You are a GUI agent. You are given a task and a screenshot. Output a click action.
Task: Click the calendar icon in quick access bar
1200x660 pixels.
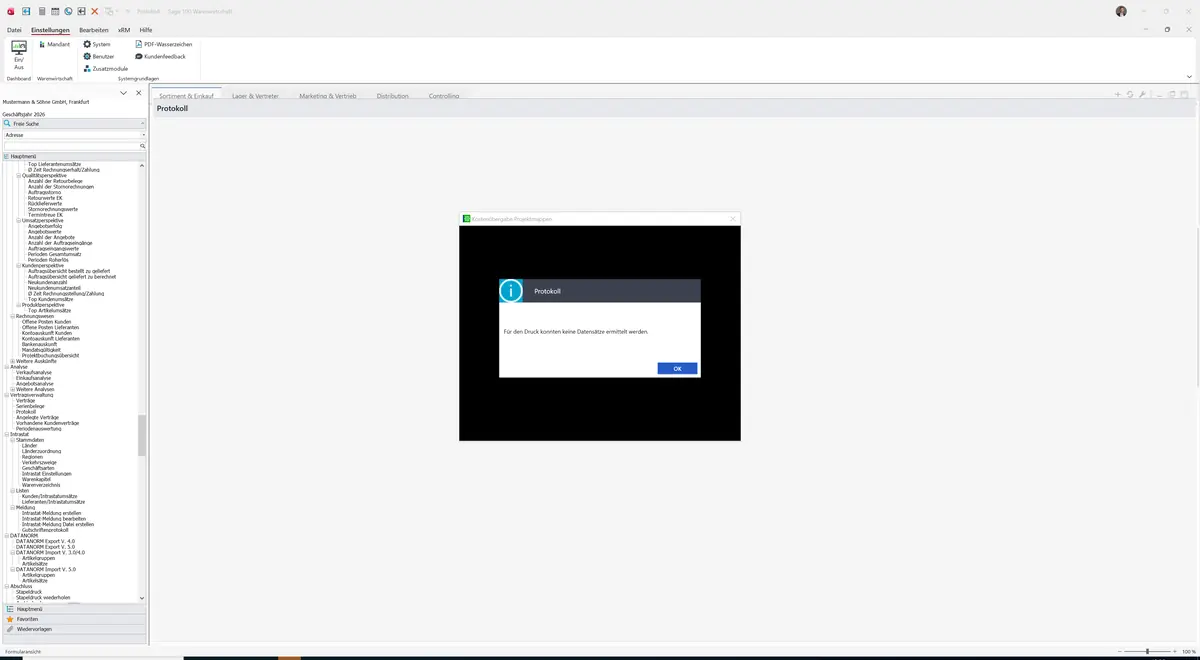click(55, 11)
